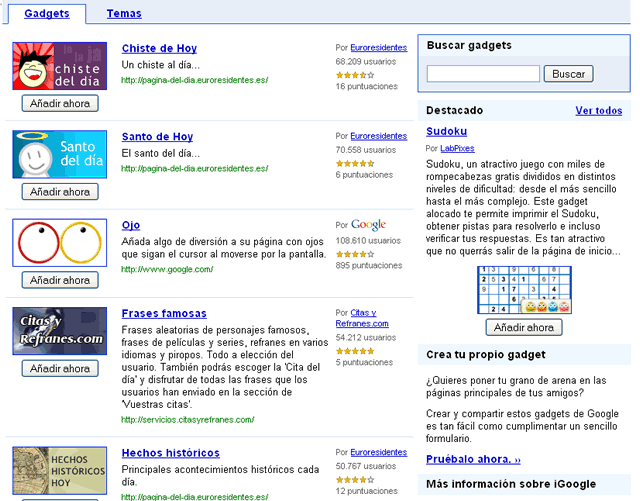Click the Buscar button
The image size is (640, 501).
(x=569, y=74)
